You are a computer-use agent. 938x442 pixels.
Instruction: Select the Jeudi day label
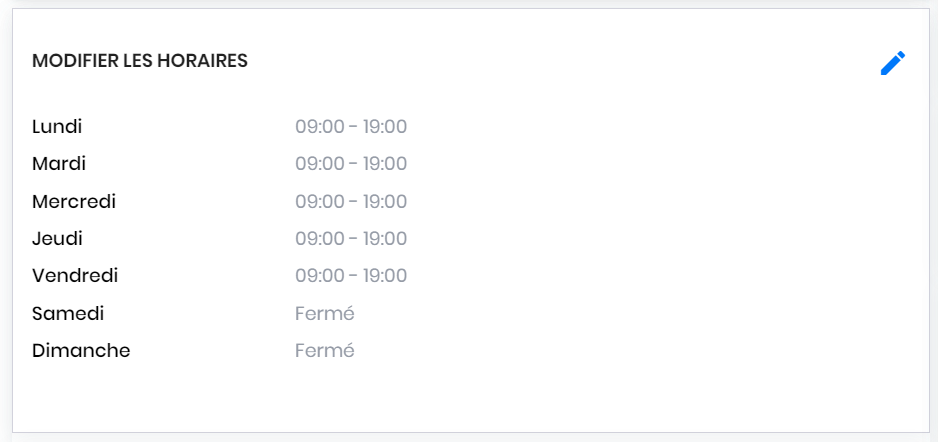pos(57,239)
